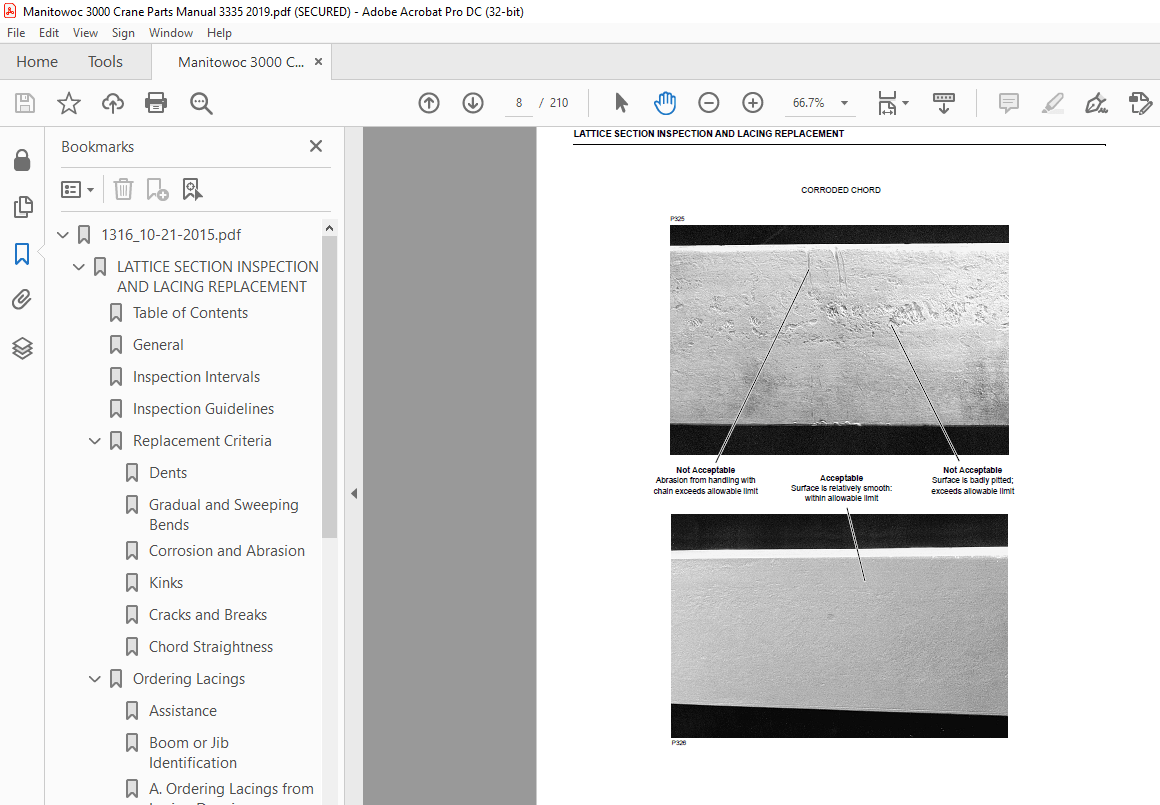Click the page number input field
The image size is (1160, 805).
point(519,103)
